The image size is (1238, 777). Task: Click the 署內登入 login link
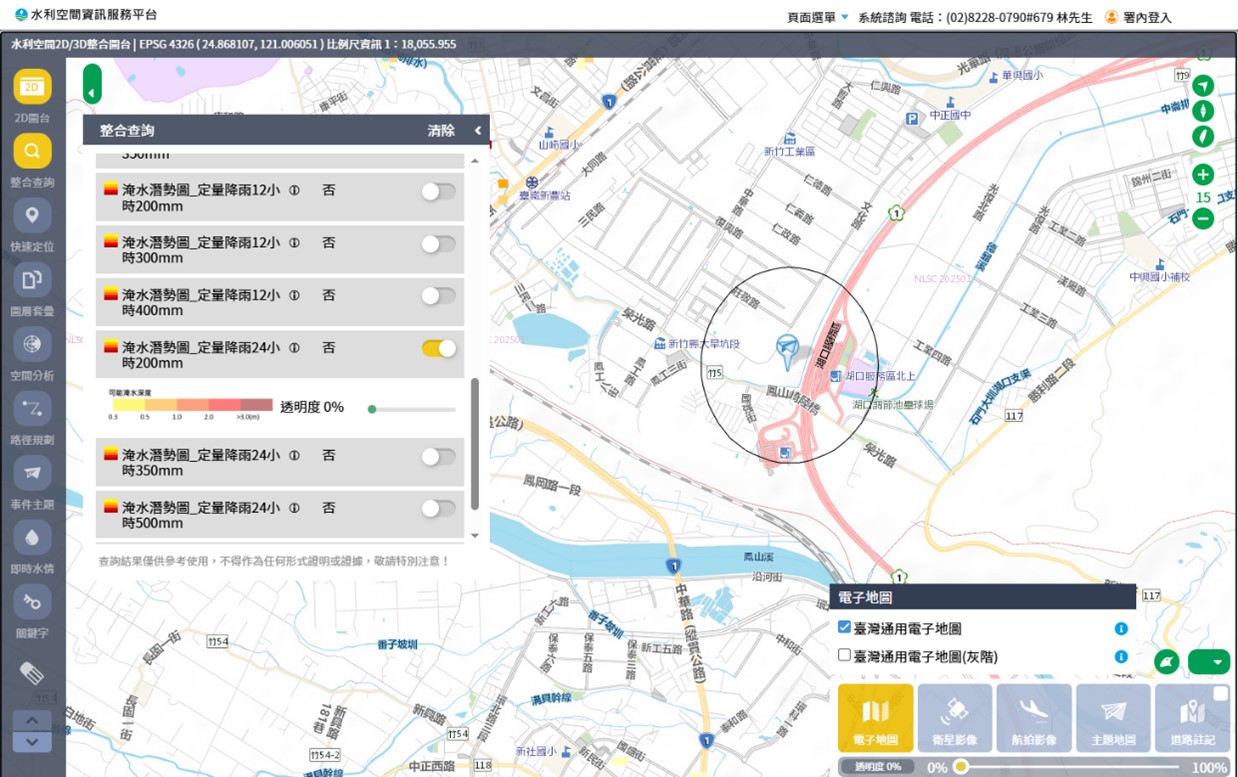[1146, 17]
